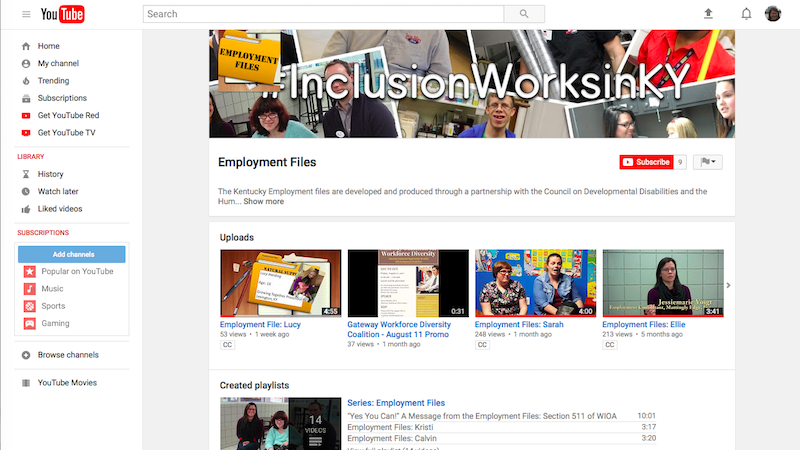Click the #InclusionWorksinKY channel banner
Image resolution: width=800 pixels, height=450 pixels.
coord(472,84)
